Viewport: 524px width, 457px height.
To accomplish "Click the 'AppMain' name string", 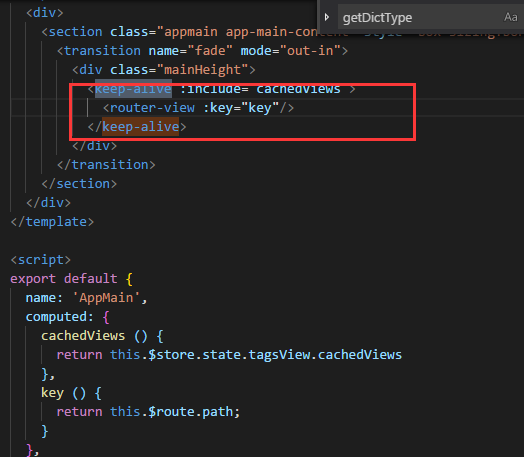I will coord(106,298).
